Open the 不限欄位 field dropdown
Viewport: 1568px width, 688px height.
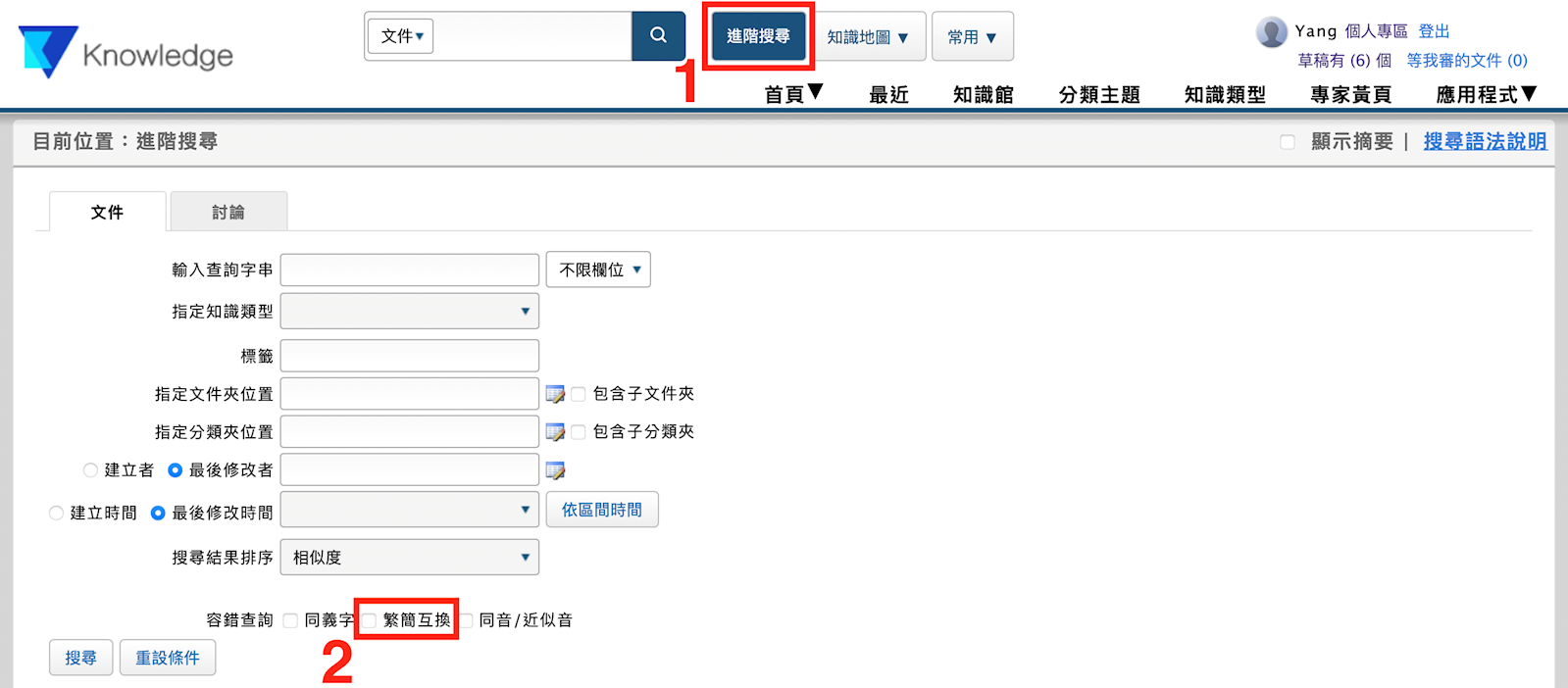(598, 270)
